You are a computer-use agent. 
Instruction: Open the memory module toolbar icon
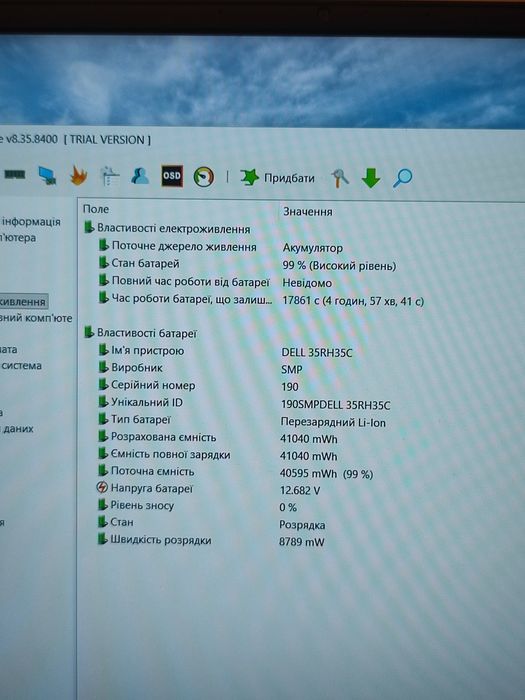[x=14, y=175]
